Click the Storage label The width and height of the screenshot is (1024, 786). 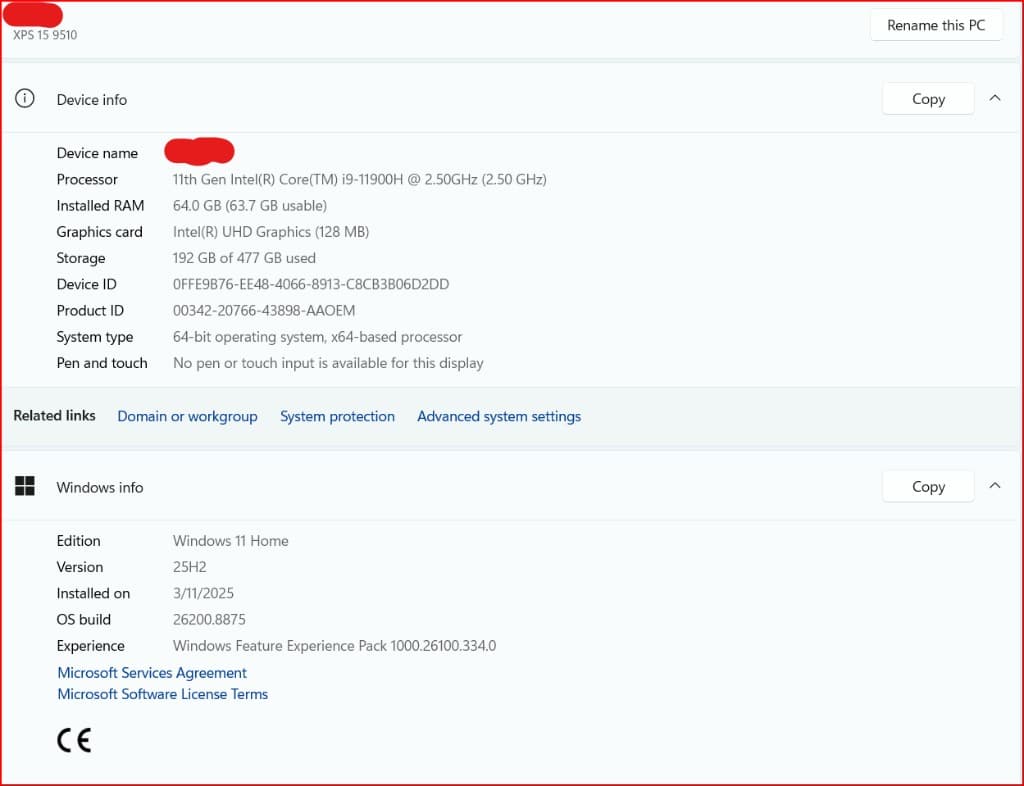[x=81, y=258]
